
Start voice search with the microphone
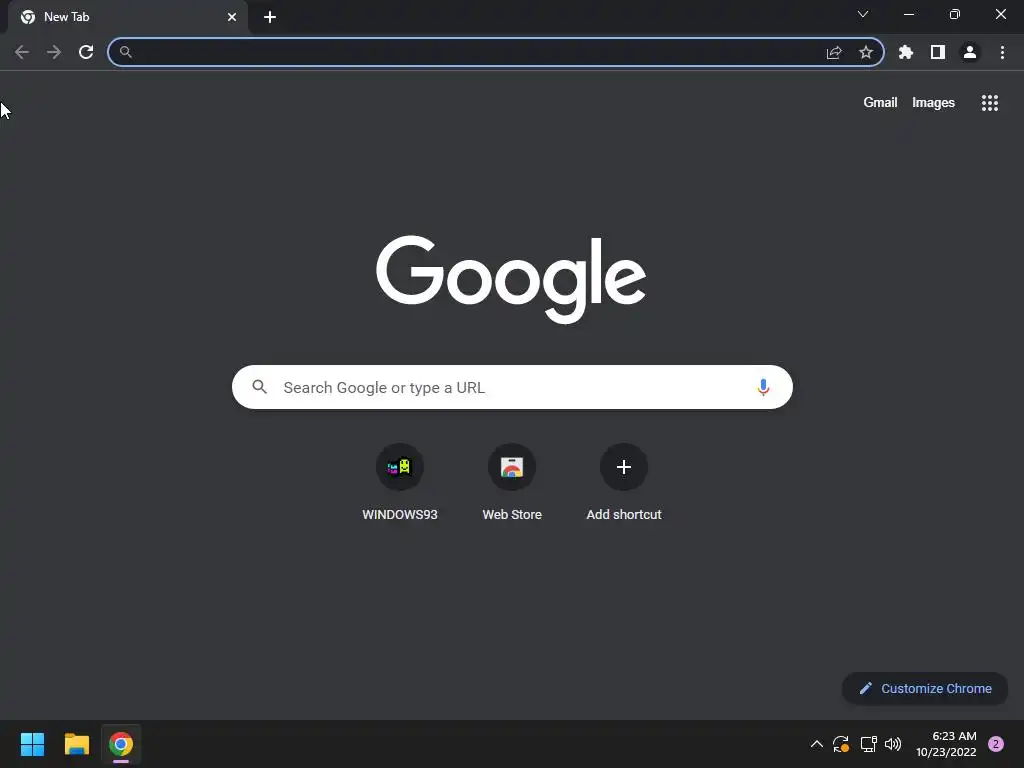tap(763, 387)
